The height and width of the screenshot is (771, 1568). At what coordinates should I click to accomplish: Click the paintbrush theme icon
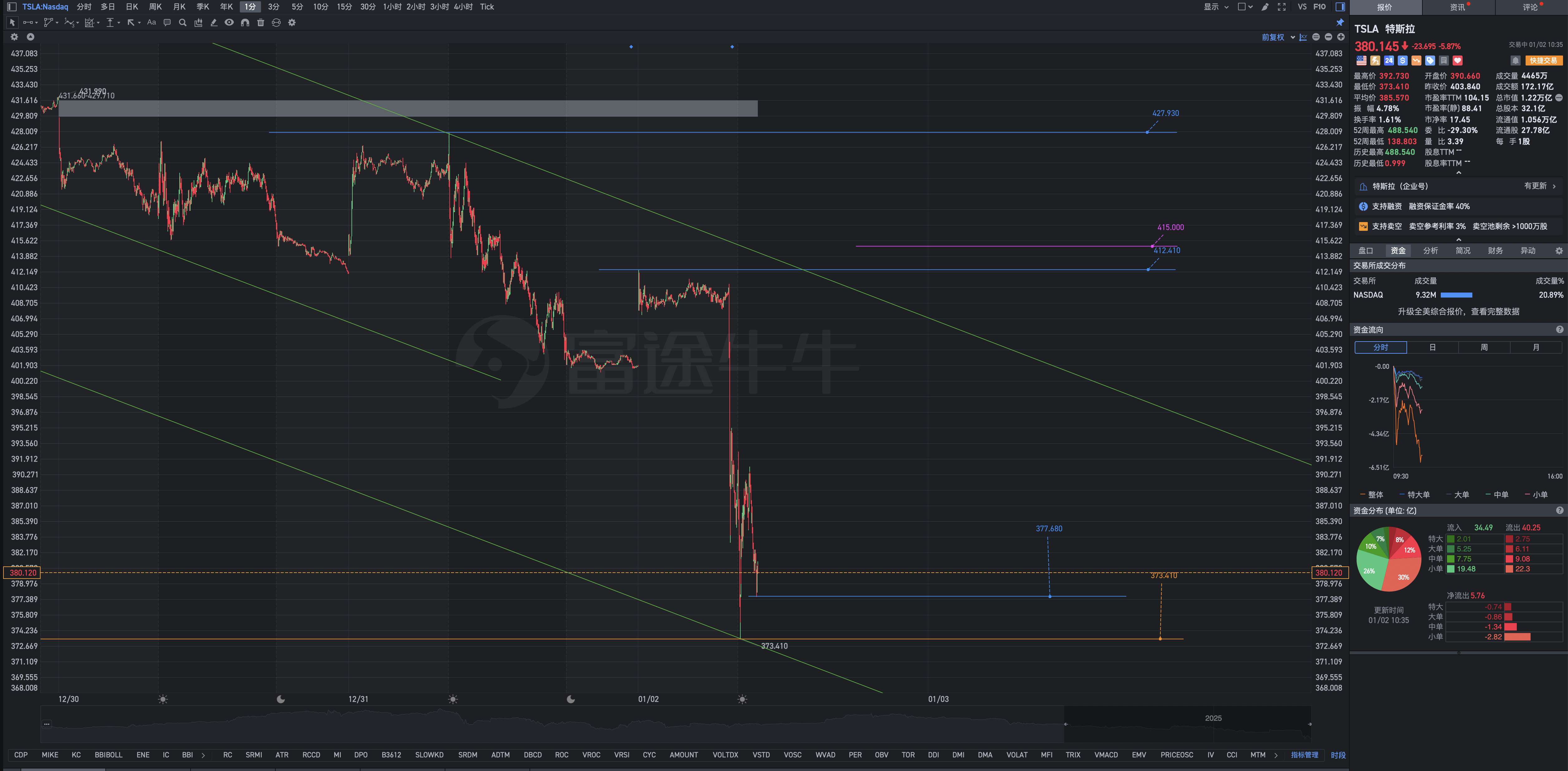pyautogui.click(x=1265, y=7)
